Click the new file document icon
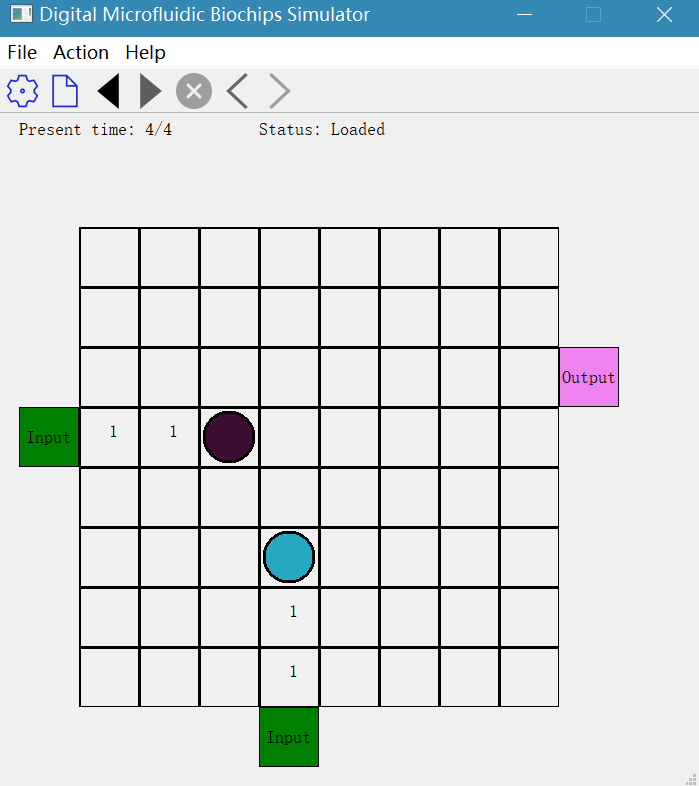Viewport: 699px width, 786px height. (x=65, y=91)
